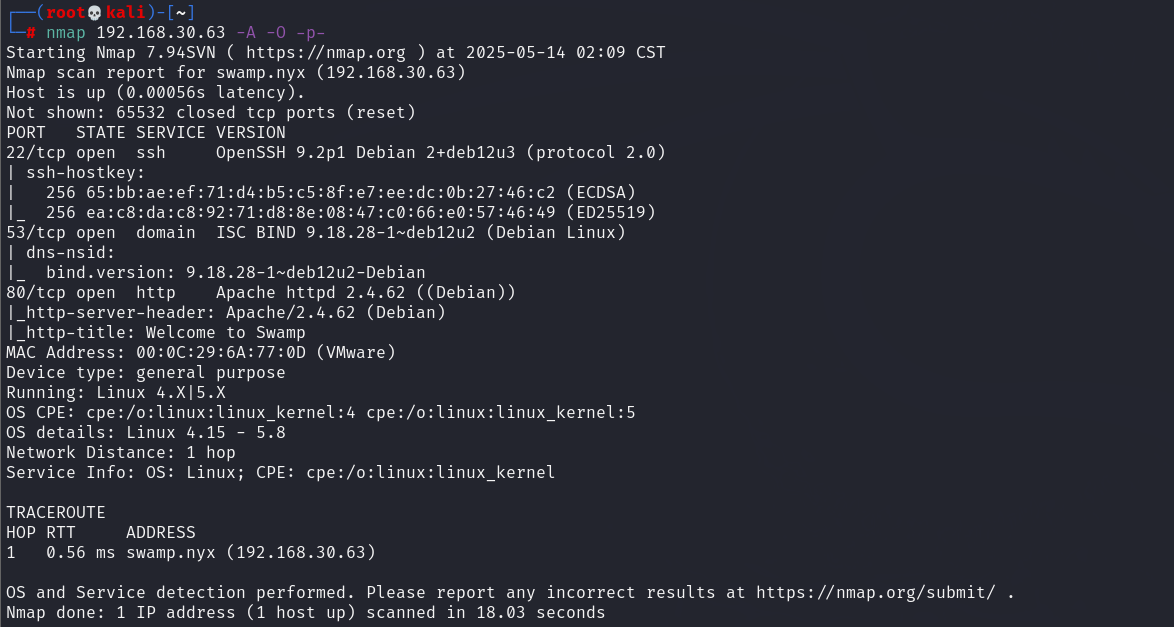Viewport: 1174px width, 627px height.
Task: Click the 22/tcp open ssh line
Action: (336, 153)
